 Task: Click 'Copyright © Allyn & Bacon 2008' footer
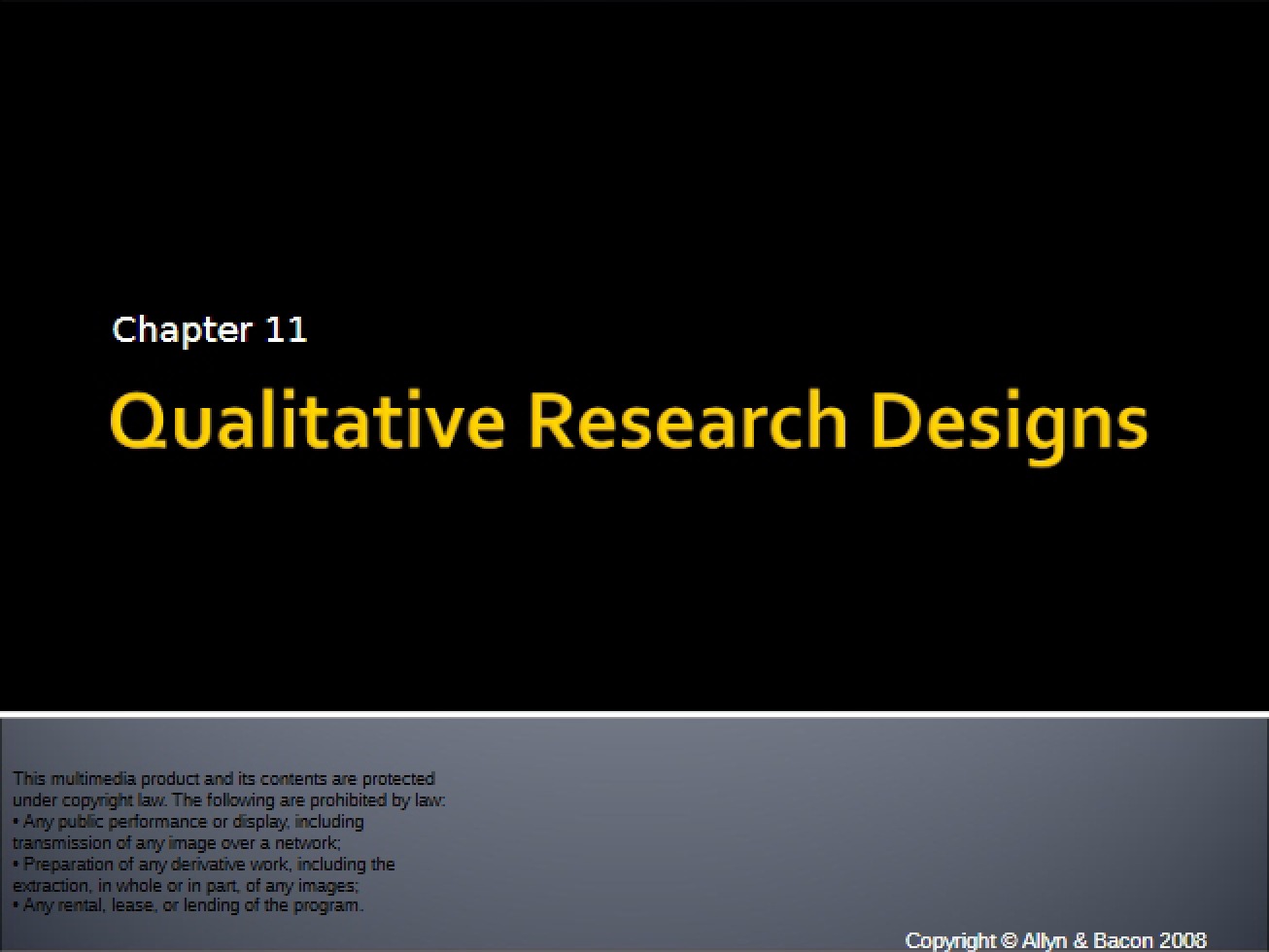(x=1056, y=940)
